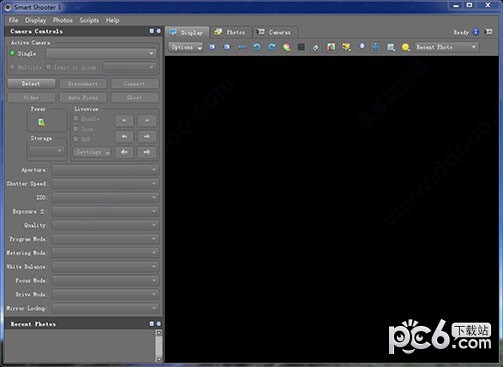Open the Options toolbar dropdown
The image size is (503, 367).
tap(186, 47)
